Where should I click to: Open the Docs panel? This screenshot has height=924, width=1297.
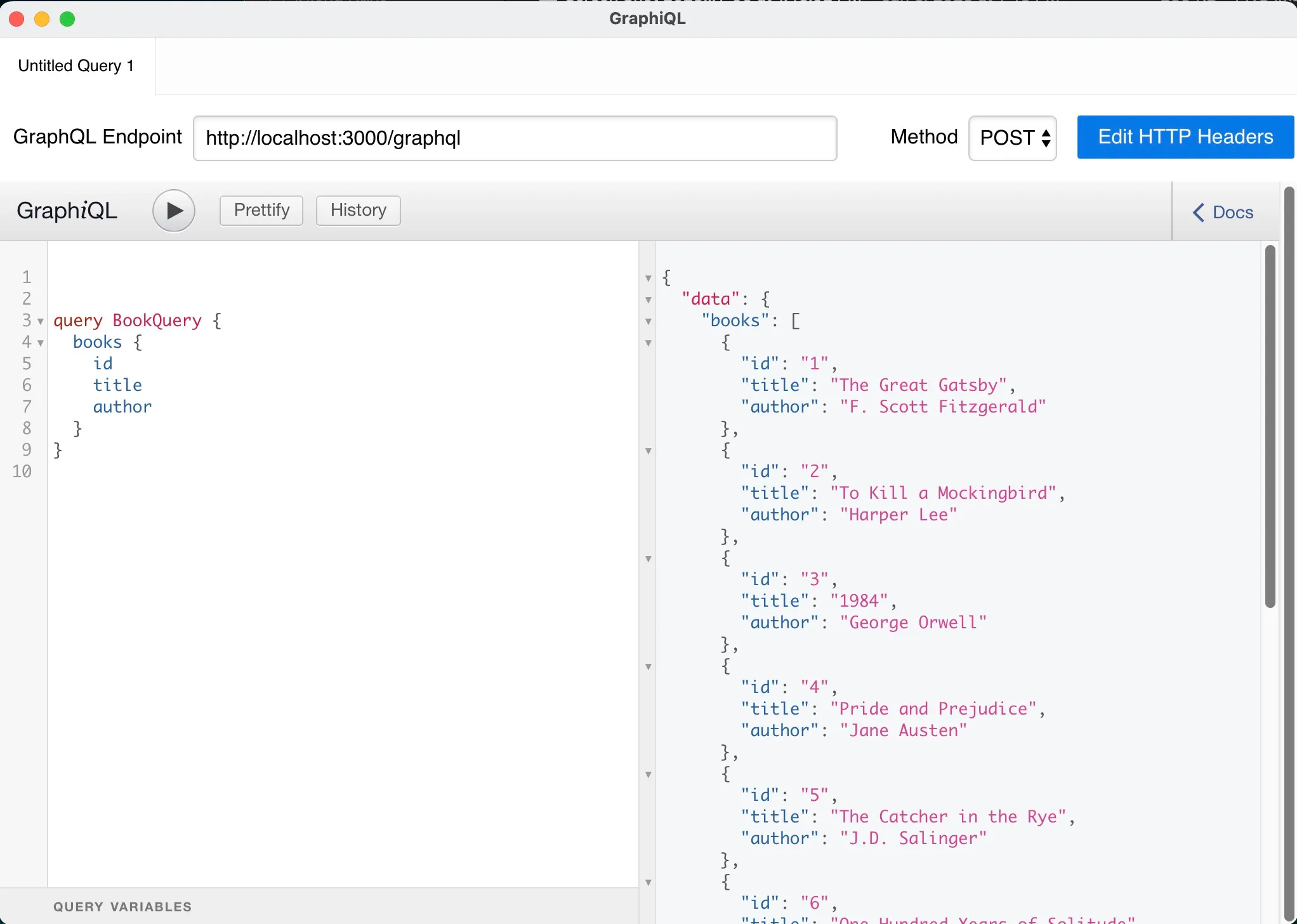[x=1224, y=211]
